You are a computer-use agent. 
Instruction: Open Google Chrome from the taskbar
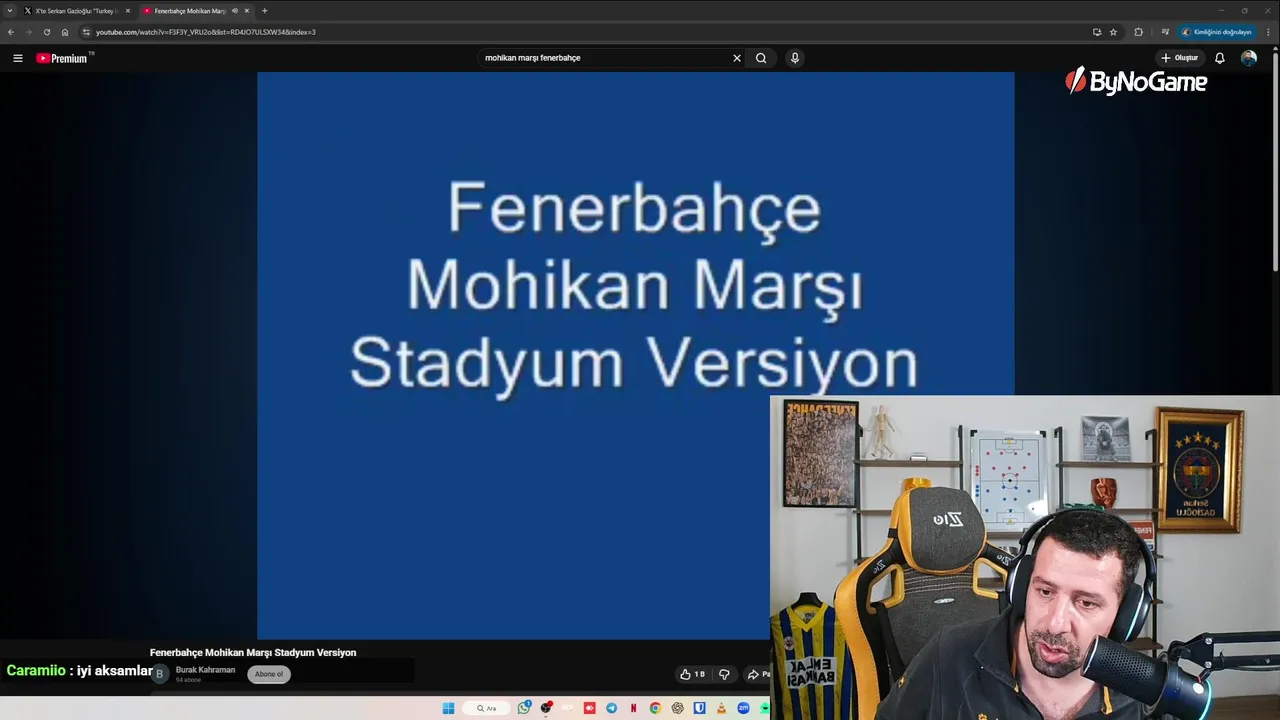pyautogui.click(x=655, y=708)
